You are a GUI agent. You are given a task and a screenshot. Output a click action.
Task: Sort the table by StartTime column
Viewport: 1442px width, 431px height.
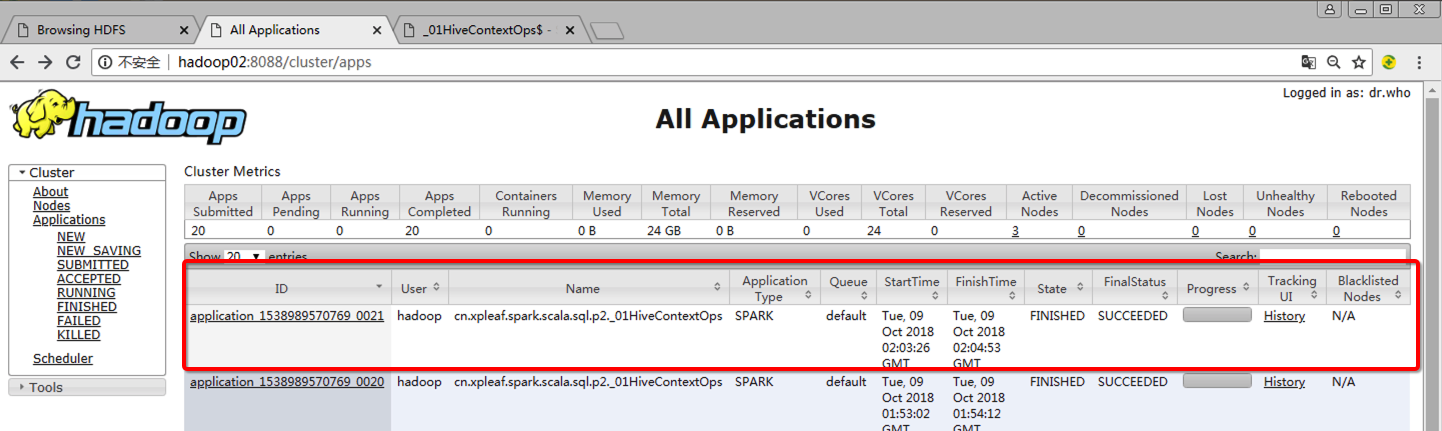(x=912, y=288)
